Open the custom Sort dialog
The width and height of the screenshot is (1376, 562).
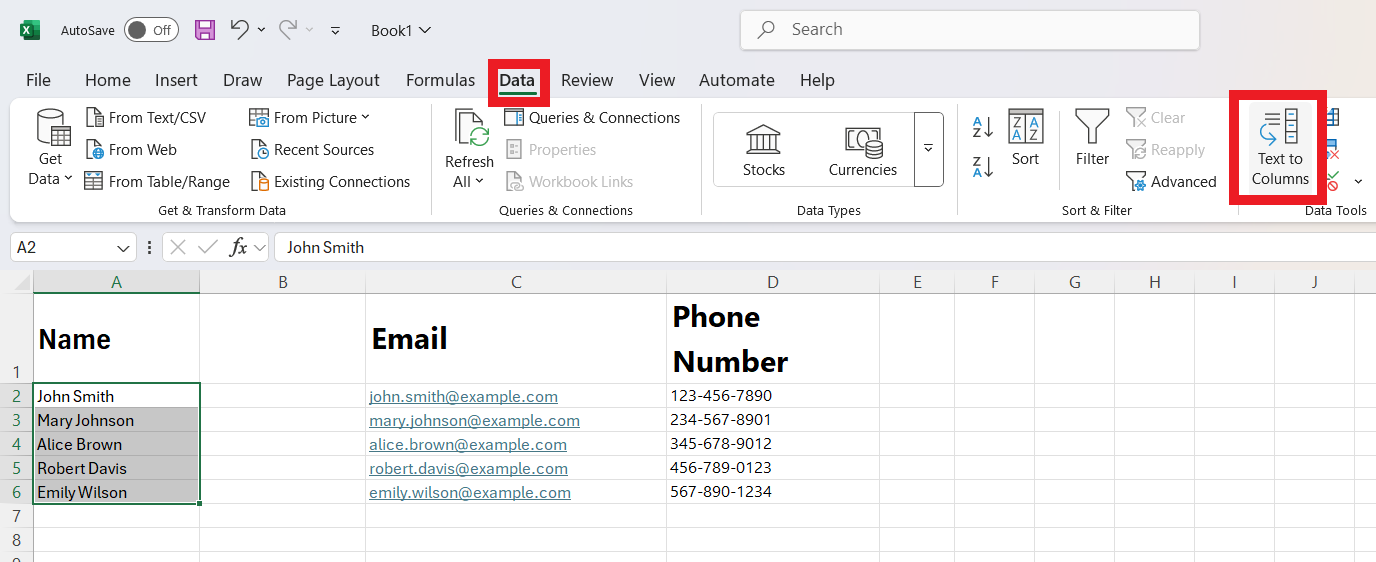click(1026, 138)
